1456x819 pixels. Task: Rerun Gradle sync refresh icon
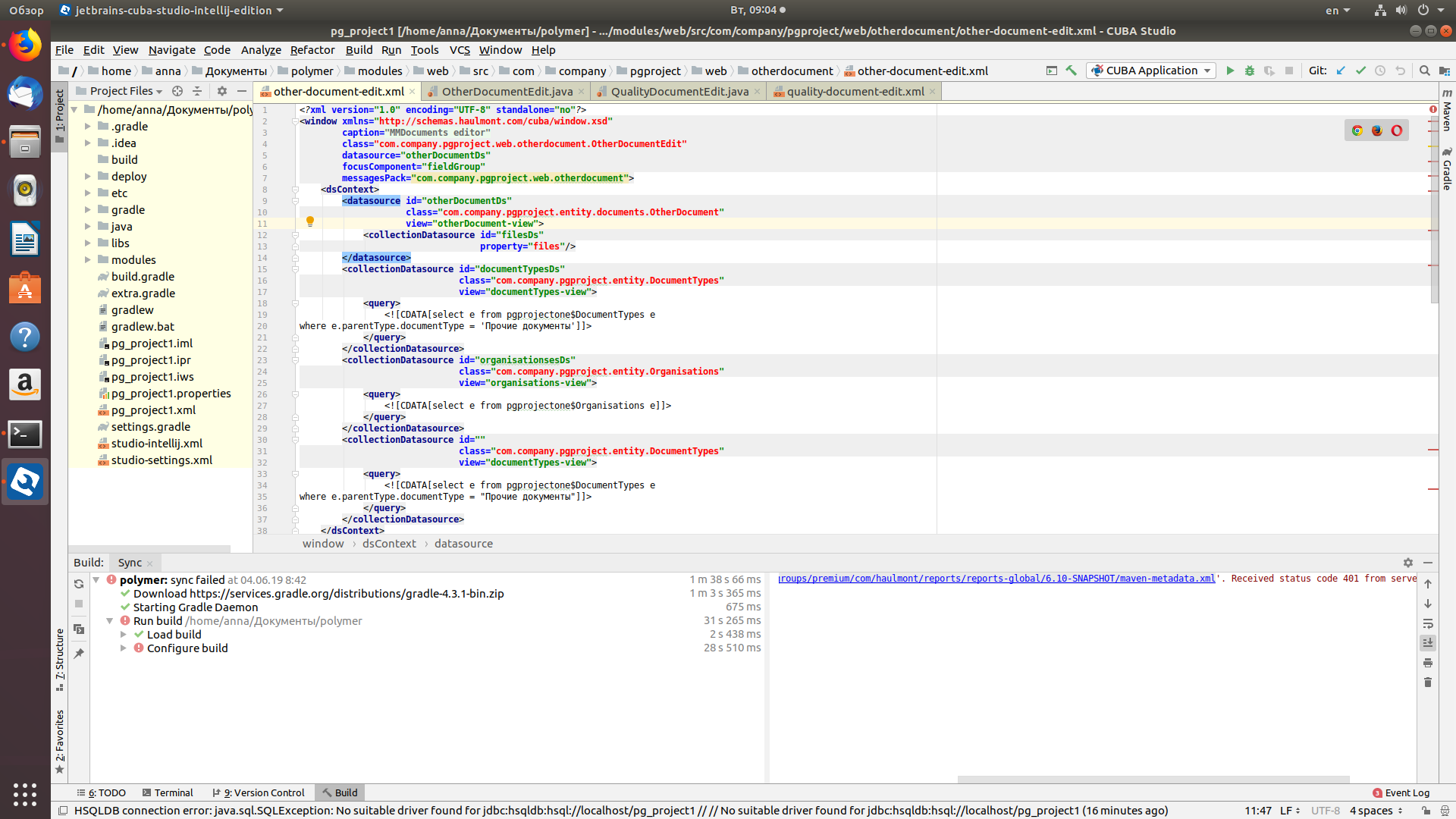point(79,584)
